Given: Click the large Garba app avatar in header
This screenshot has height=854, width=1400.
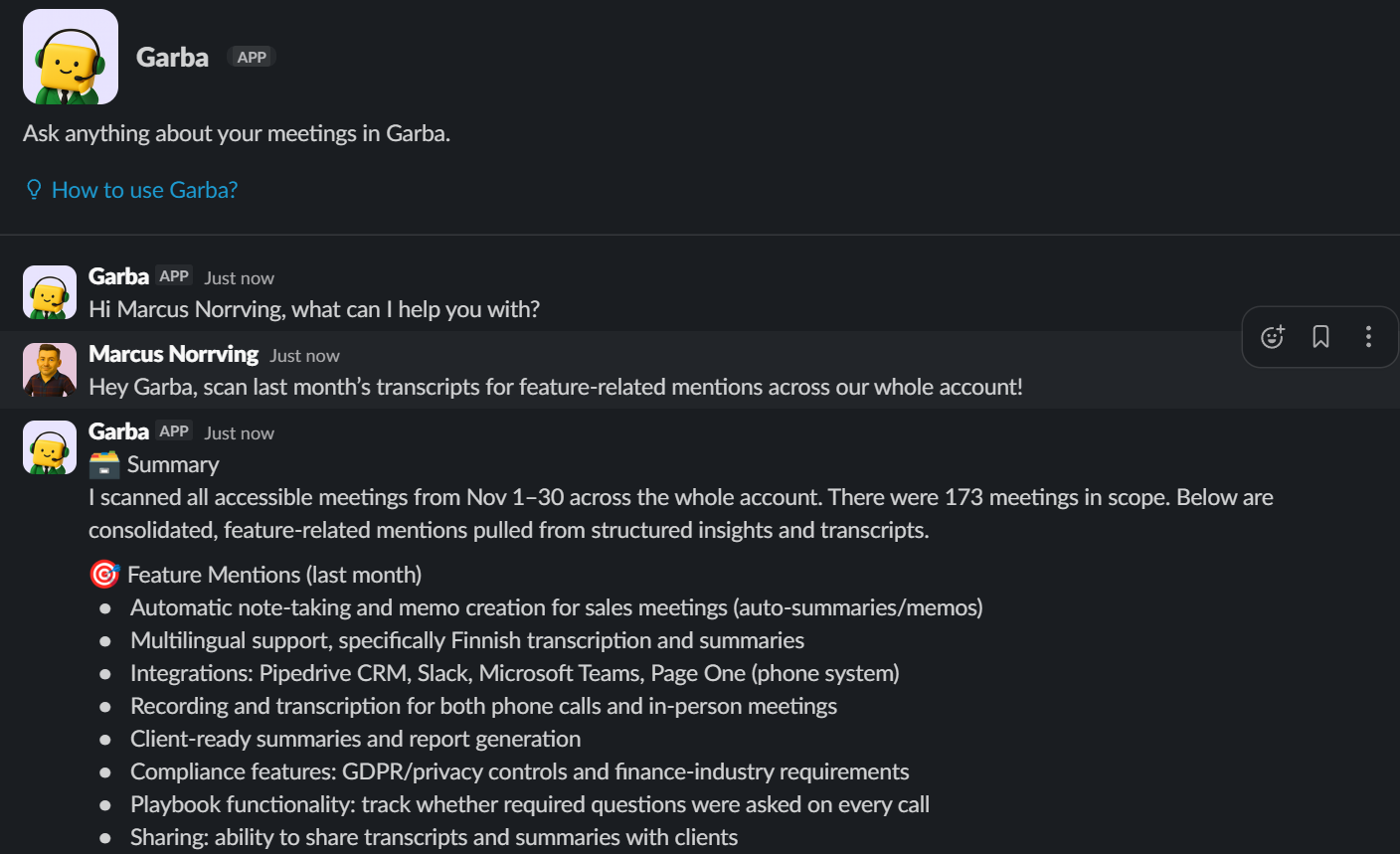Looking at the screenshot, I should point(71,57).
